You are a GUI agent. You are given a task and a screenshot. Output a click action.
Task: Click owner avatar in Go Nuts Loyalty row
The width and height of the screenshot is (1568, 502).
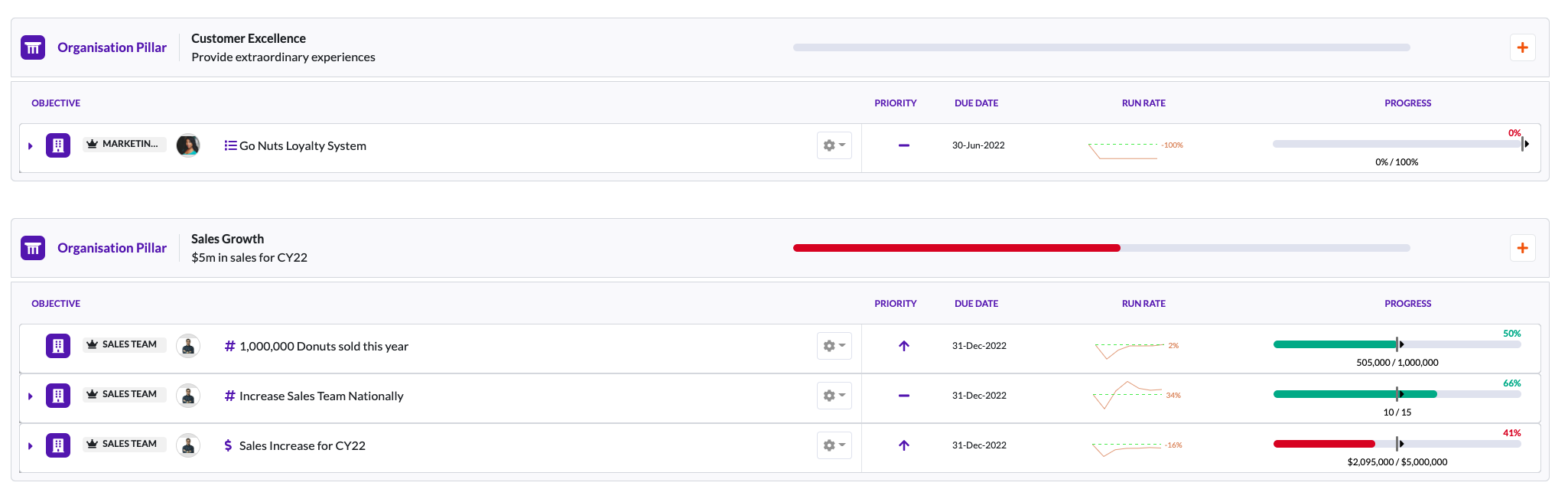click(188, 145)
